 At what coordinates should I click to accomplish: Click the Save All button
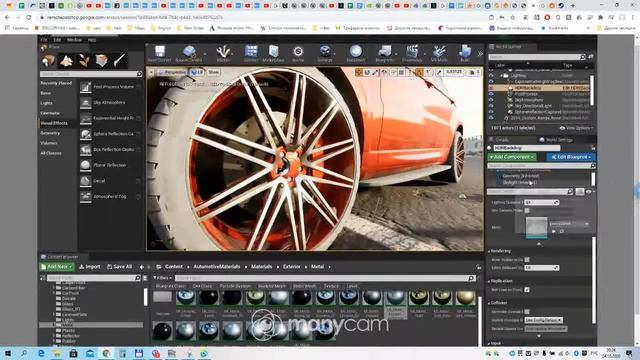[120, 267]
